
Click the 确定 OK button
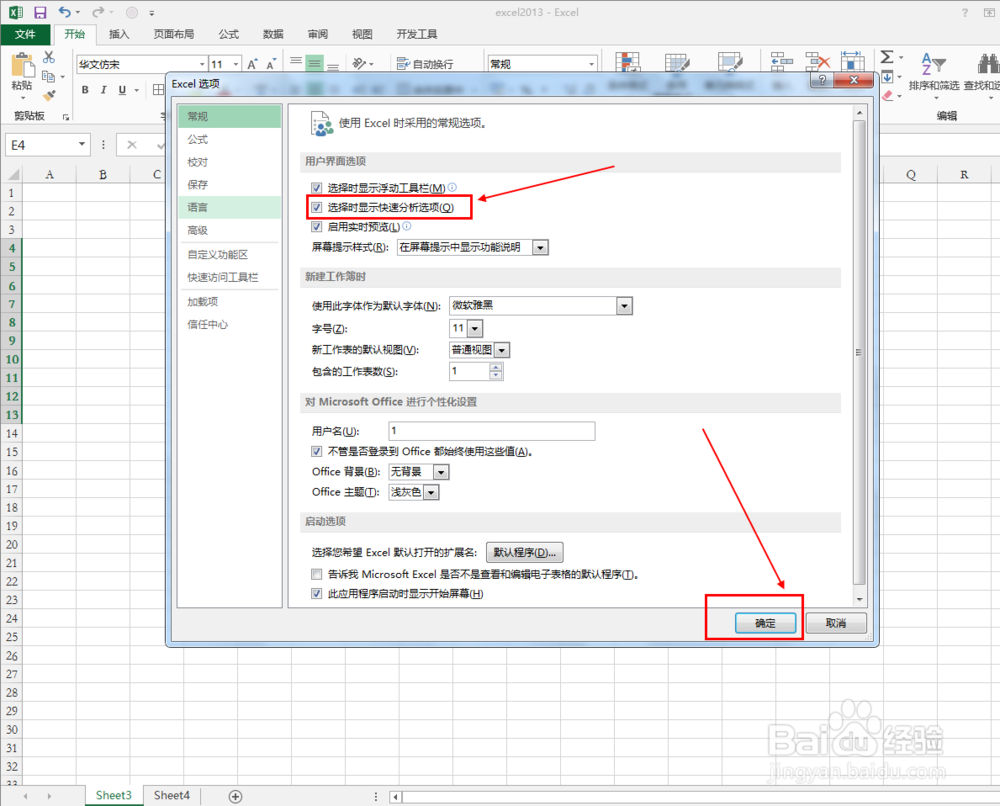tap(765, 623)
